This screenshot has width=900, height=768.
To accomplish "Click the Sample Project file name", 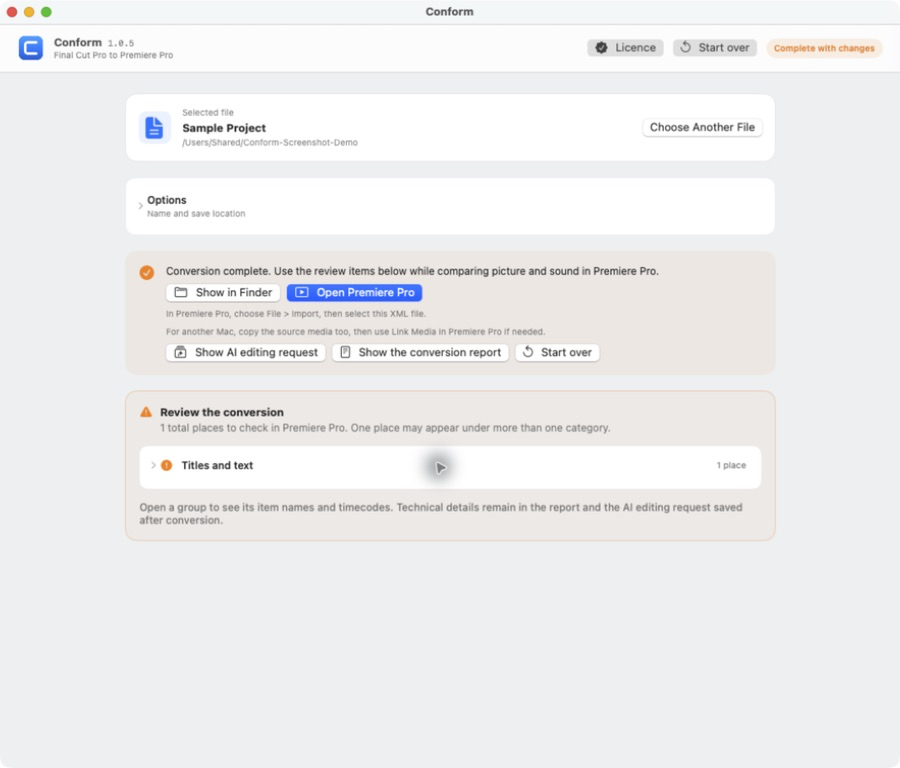I will (x=224, y=128).
